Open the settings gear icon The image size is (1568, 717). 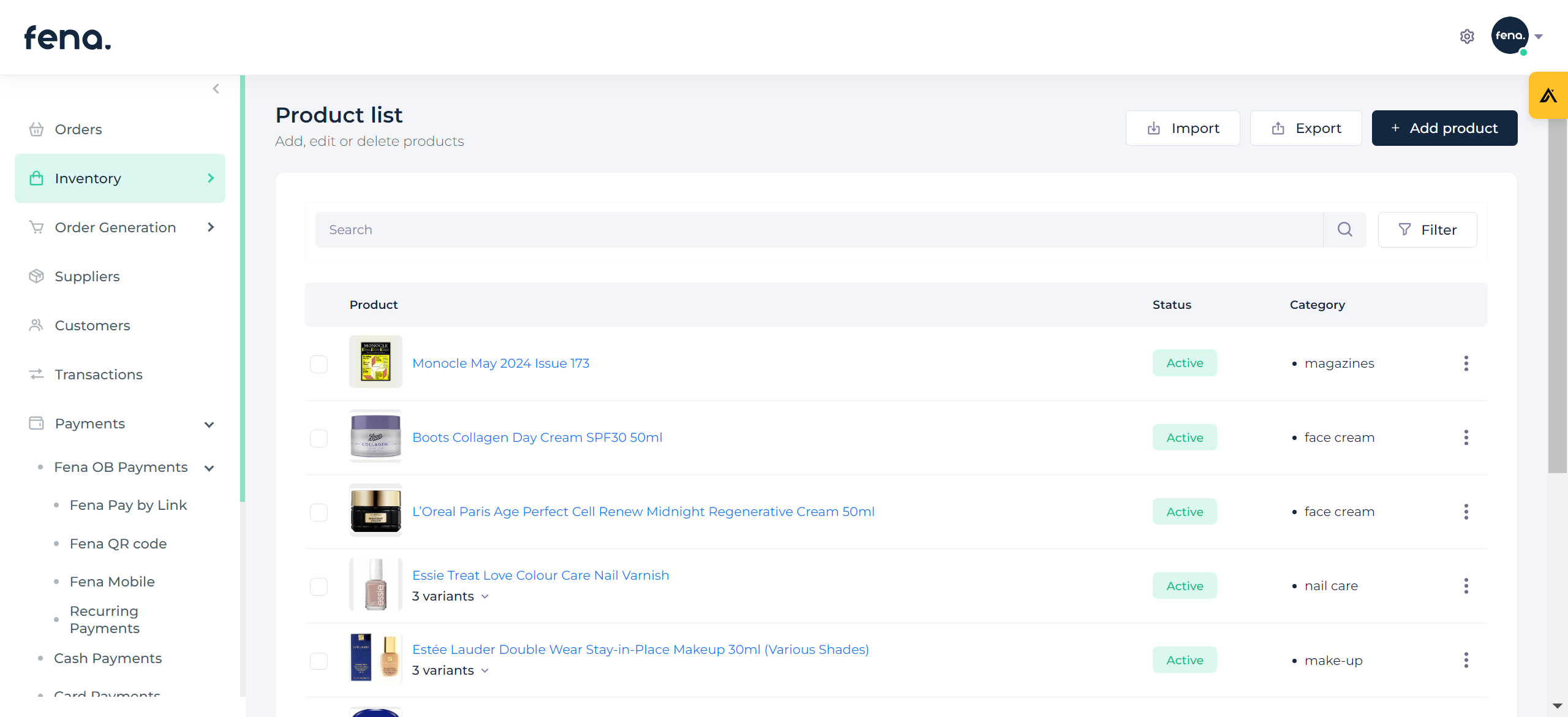coord(1466,37)
